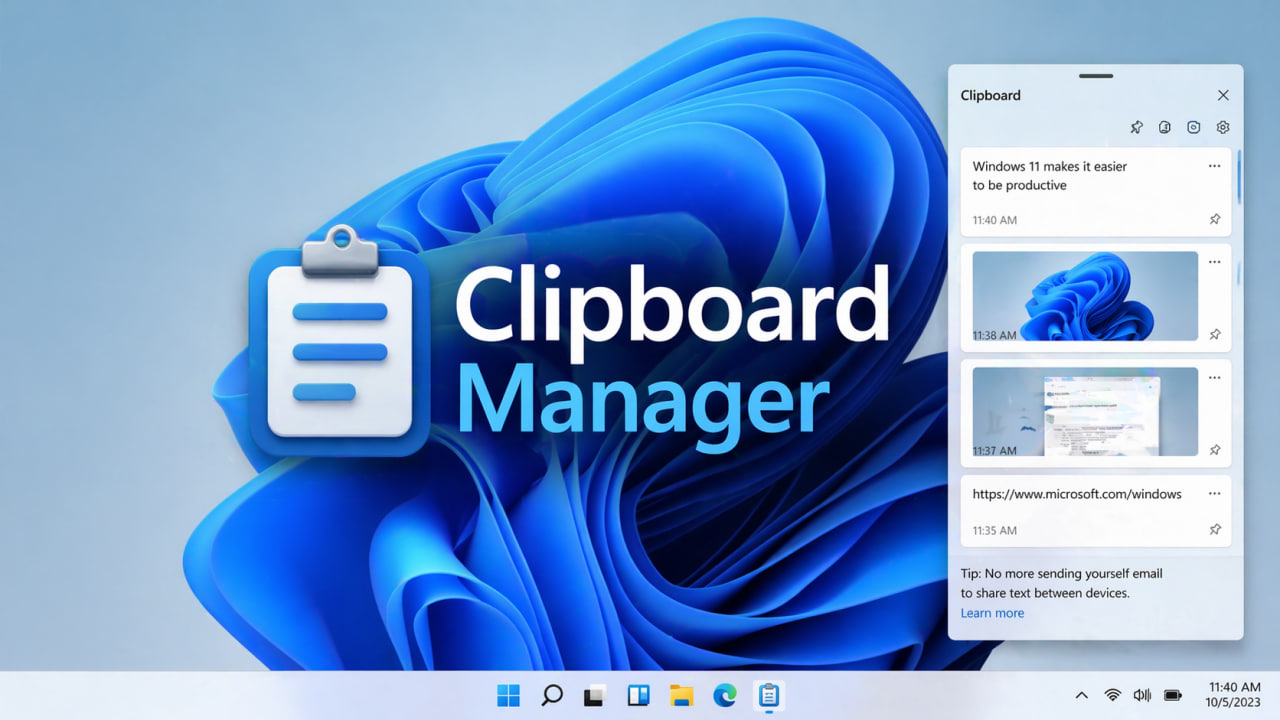1280x720 pixels.
Task: Pin the 11:38 AM image clipboard entry
Action: 1215,335
